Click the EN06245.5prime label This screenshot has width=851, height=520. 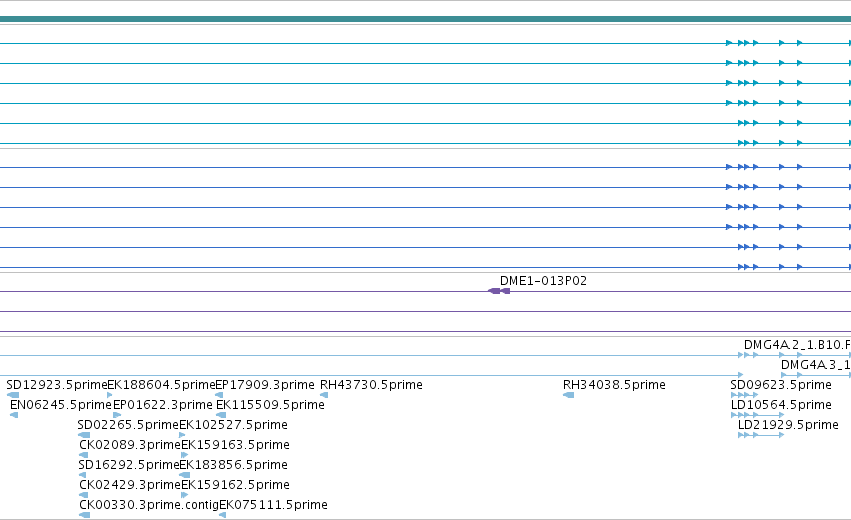[61, 405]
